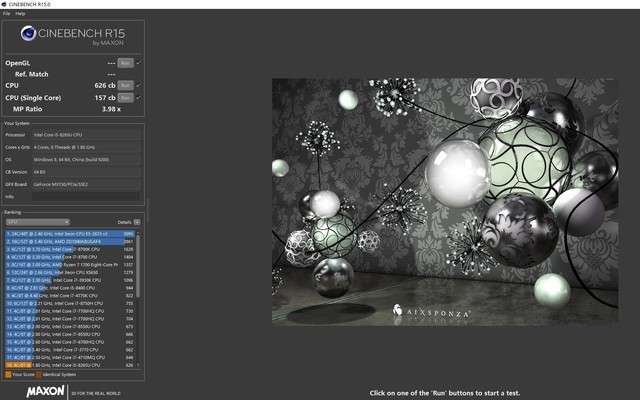
Task: Select the rank 7 Core i7-3930K row
Action: 70,280
